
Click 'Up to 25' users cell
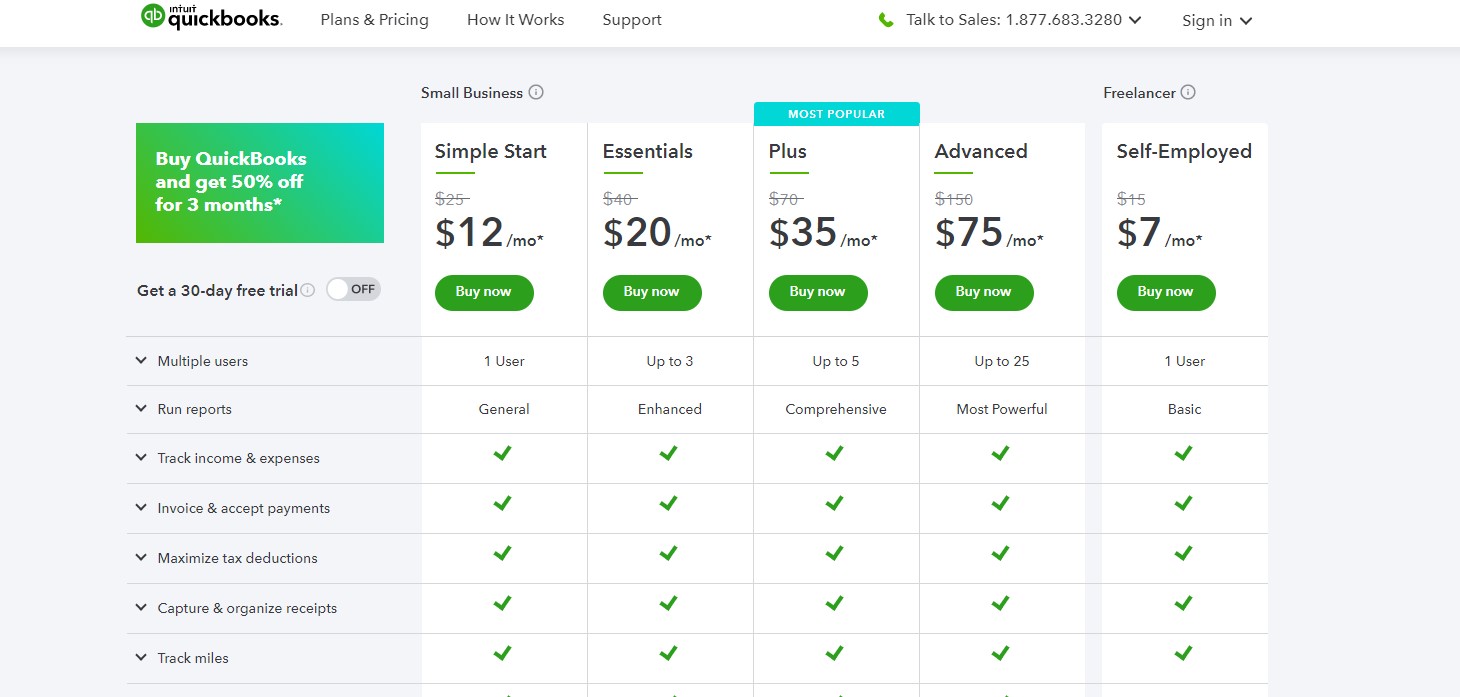1002,361
